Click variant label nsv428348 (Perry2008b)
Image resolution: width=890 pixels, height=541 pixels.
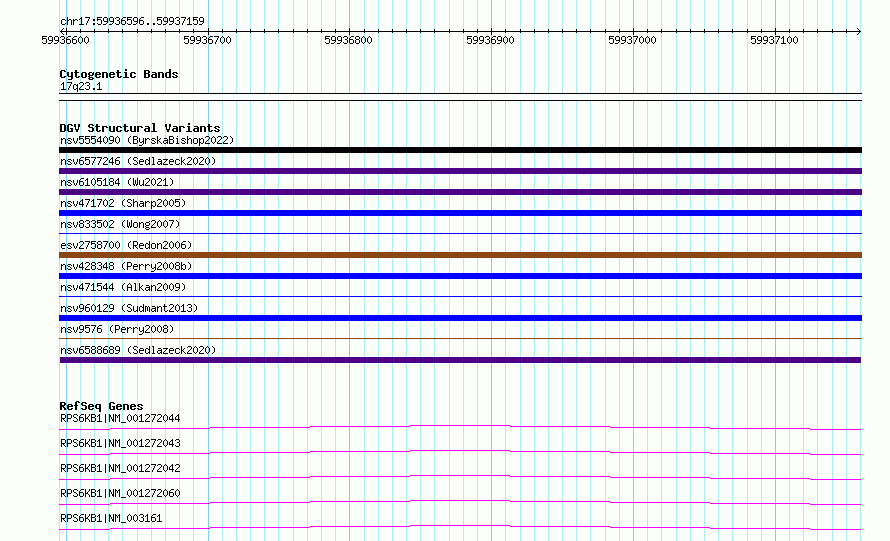click(x=126, y=266)
